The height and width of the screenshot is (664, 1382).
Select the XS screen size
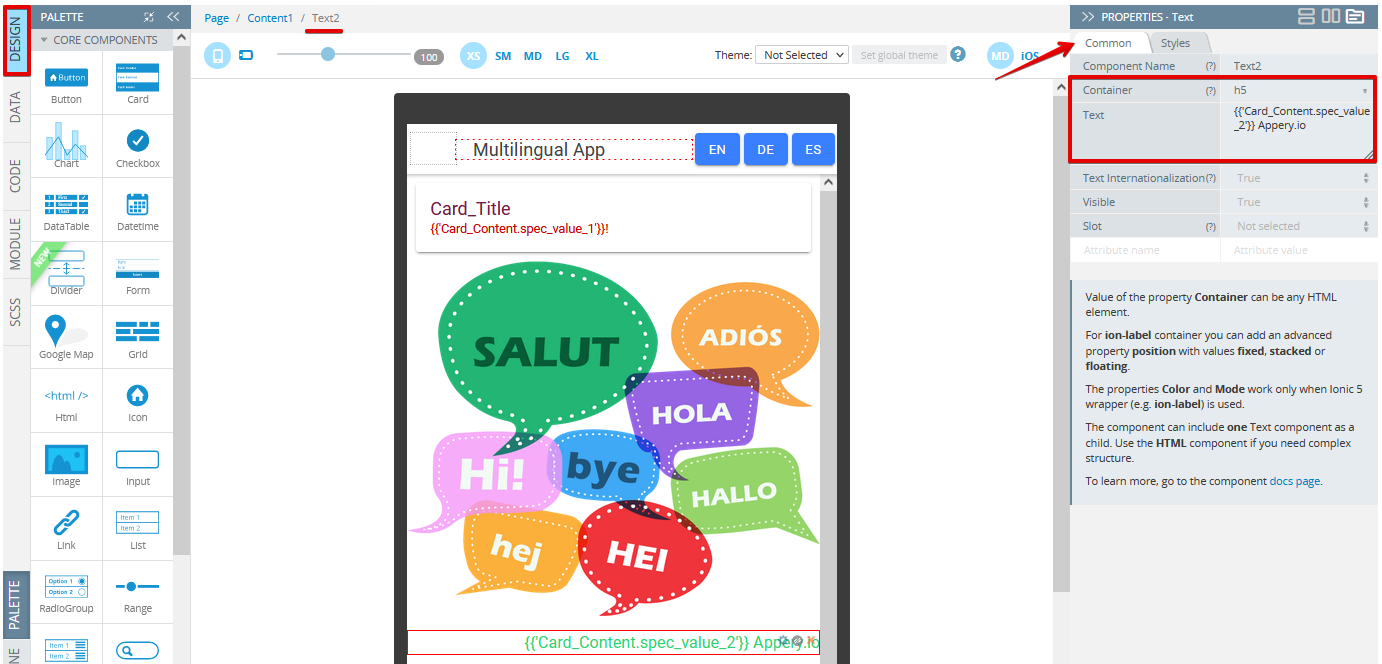click(473, 56)
